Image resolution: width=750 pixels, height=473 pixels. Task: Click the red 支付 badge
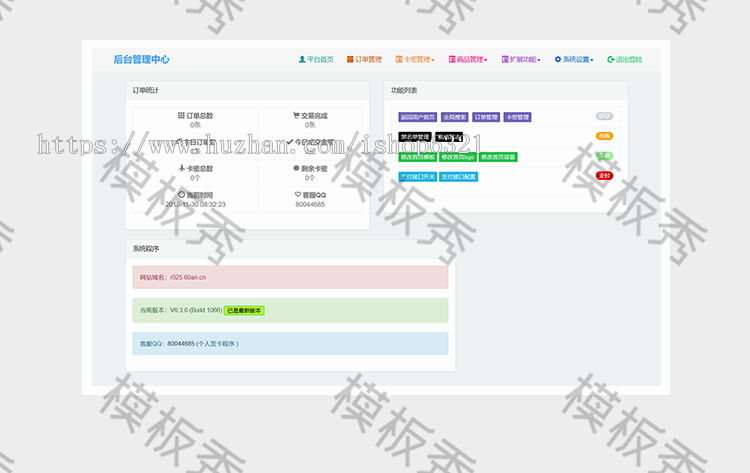pyautogui.click(x=604, y=176)
